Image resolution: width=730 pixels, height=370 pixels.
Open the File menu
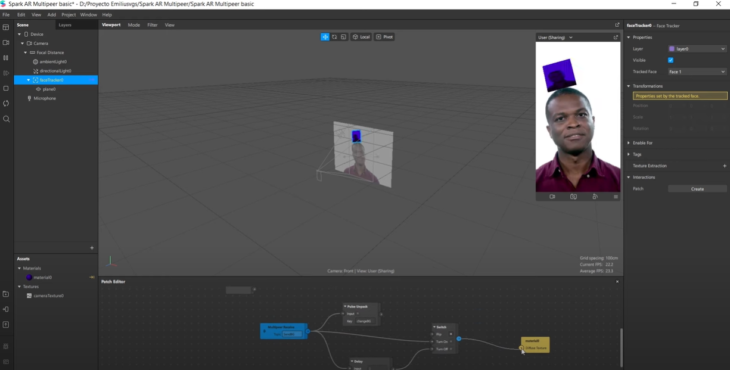[x=6, y=15]
